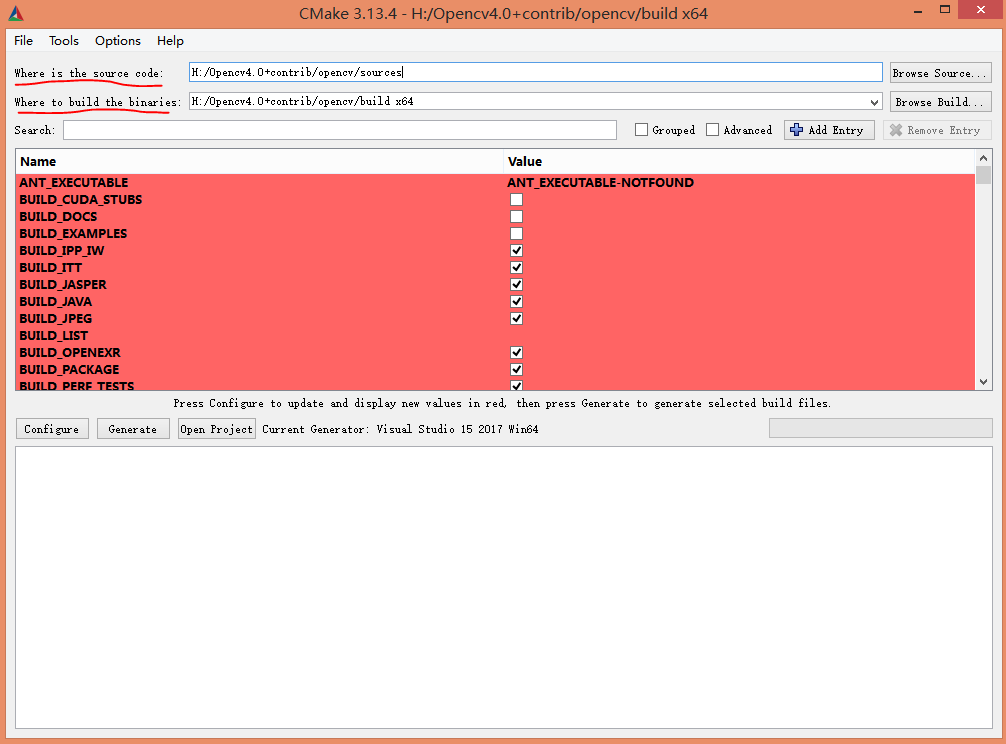This screenshot has width=1006, height=744.
Task: Click the Current Generator Visual Studio text
Action: pyautogui.click(x=400, y=429)
